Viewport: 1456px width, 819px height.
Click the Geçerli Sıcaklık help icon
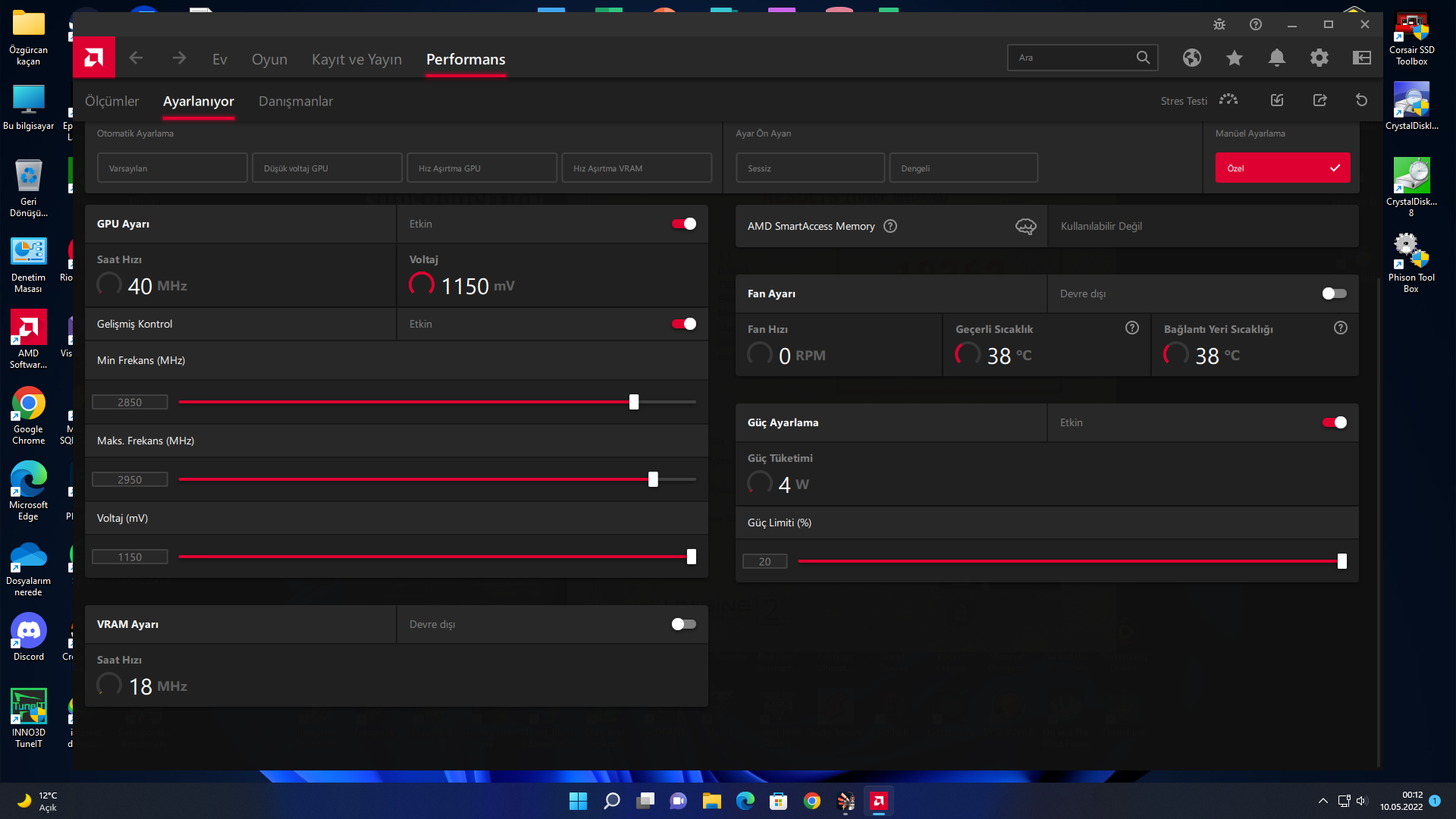(1132, 328)
